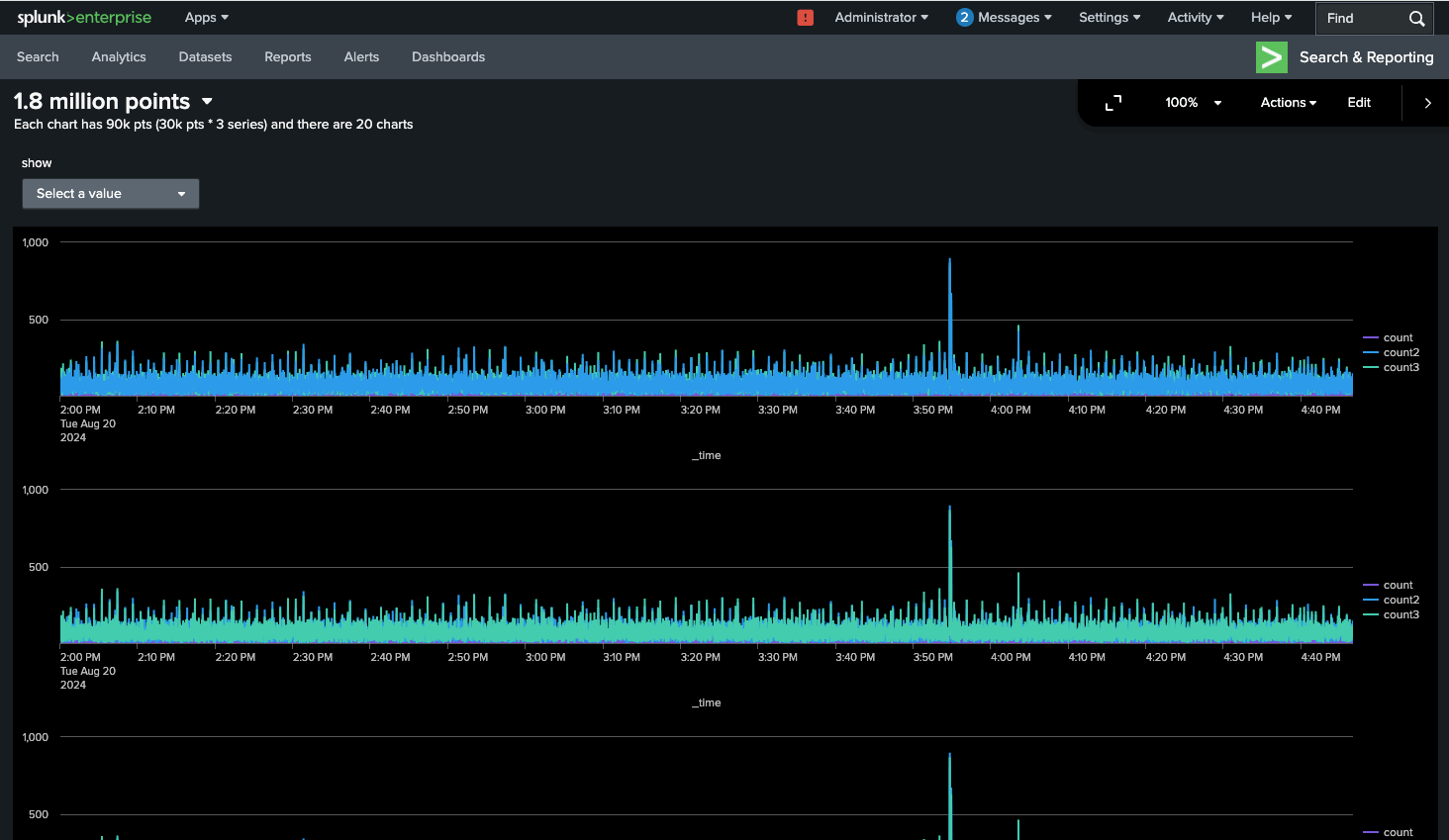Click the Edit dashboard button
The height and width of the screenshot is (840, 1449).
tap(1359, 103)
